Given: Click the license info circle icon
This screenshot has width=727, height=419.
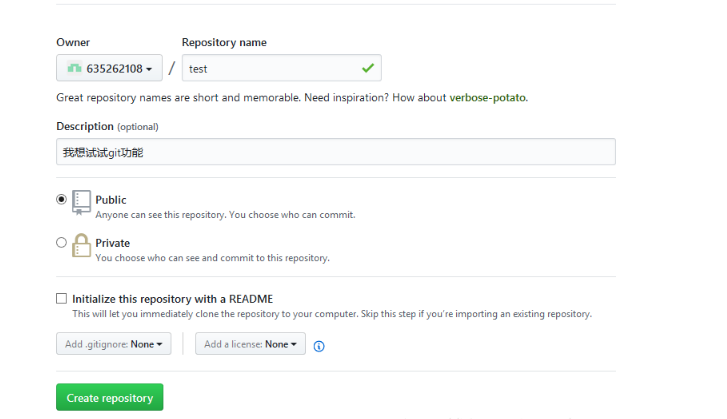Looking at the screenshot, I should coord(319,346).
